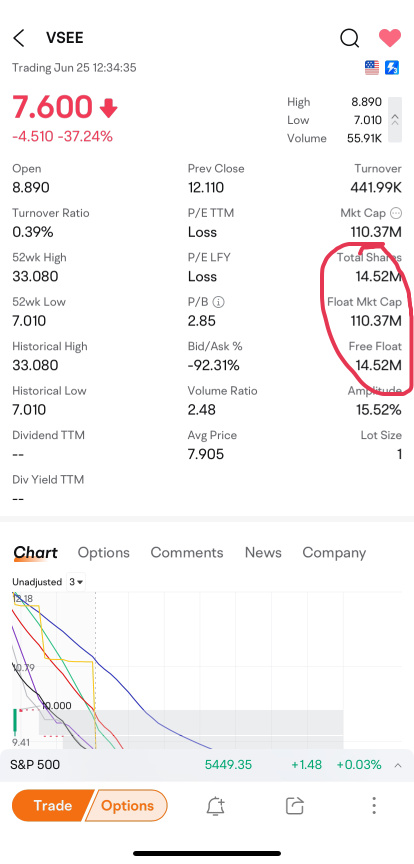Open search with the magnifier icon
414x864 pixels.
coord(350,38)
